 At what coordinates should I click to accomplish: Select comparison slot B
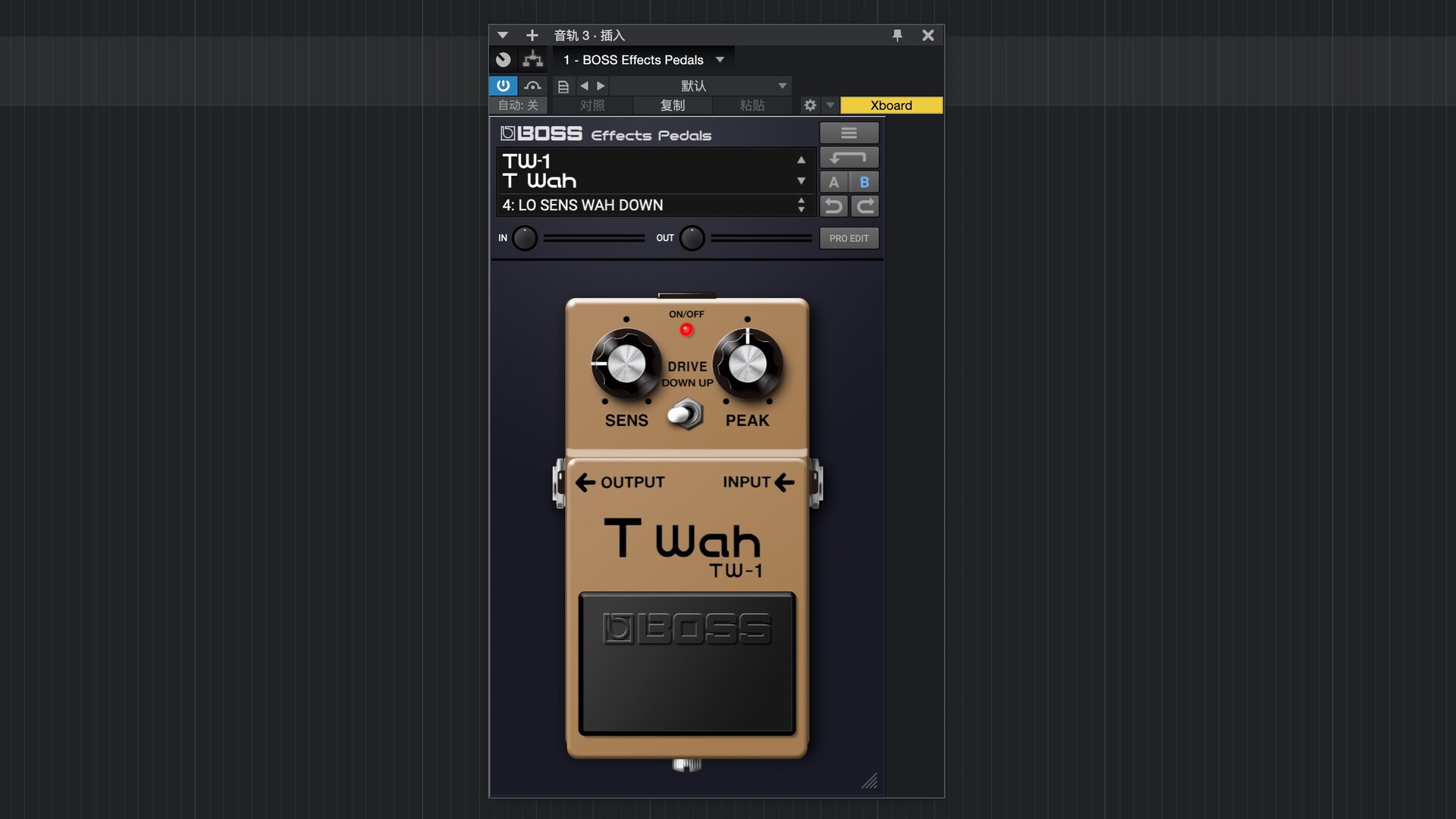tap(864, 182)
